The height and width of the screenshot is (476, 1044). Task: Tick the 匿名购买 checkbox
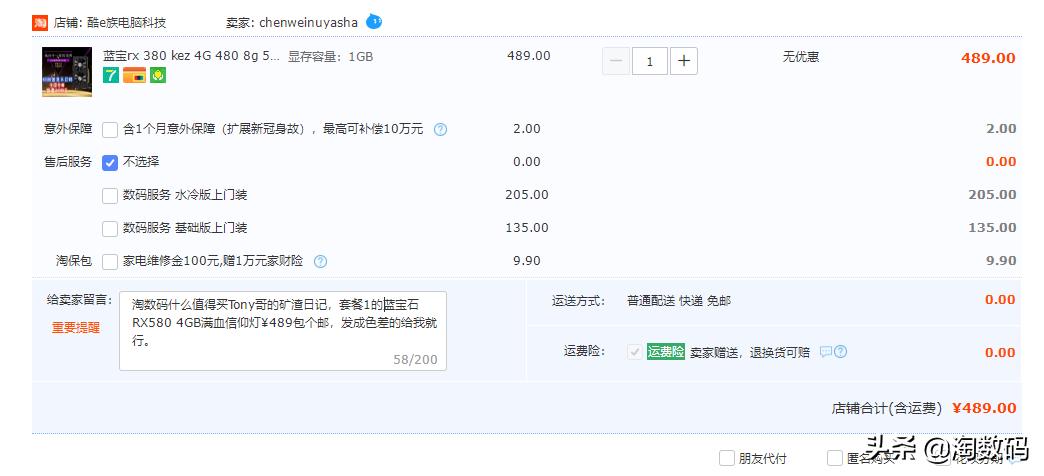(x=834, y=458)
